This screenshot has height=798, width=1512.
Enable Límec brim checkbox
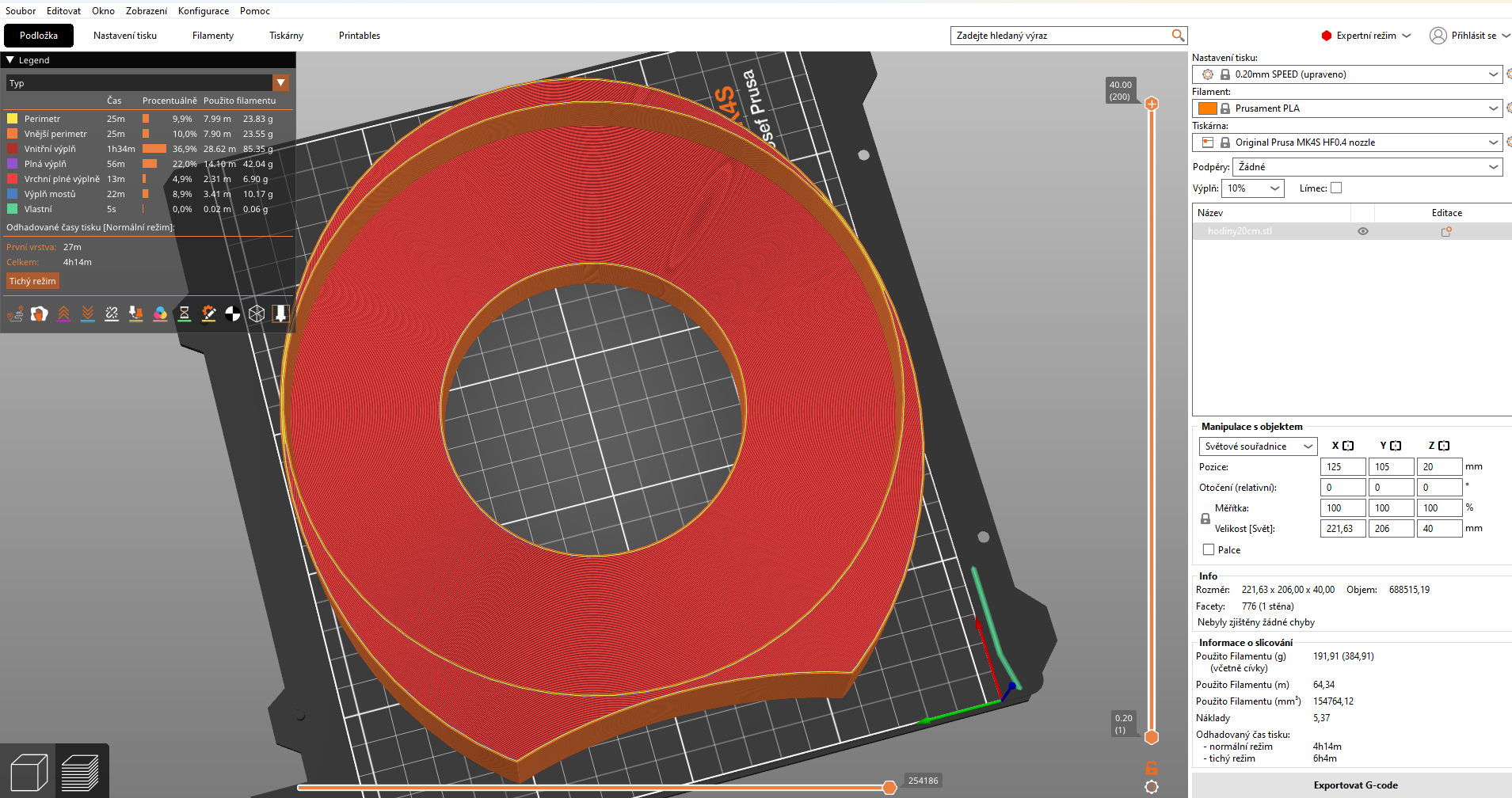(x=1336, y=188)
